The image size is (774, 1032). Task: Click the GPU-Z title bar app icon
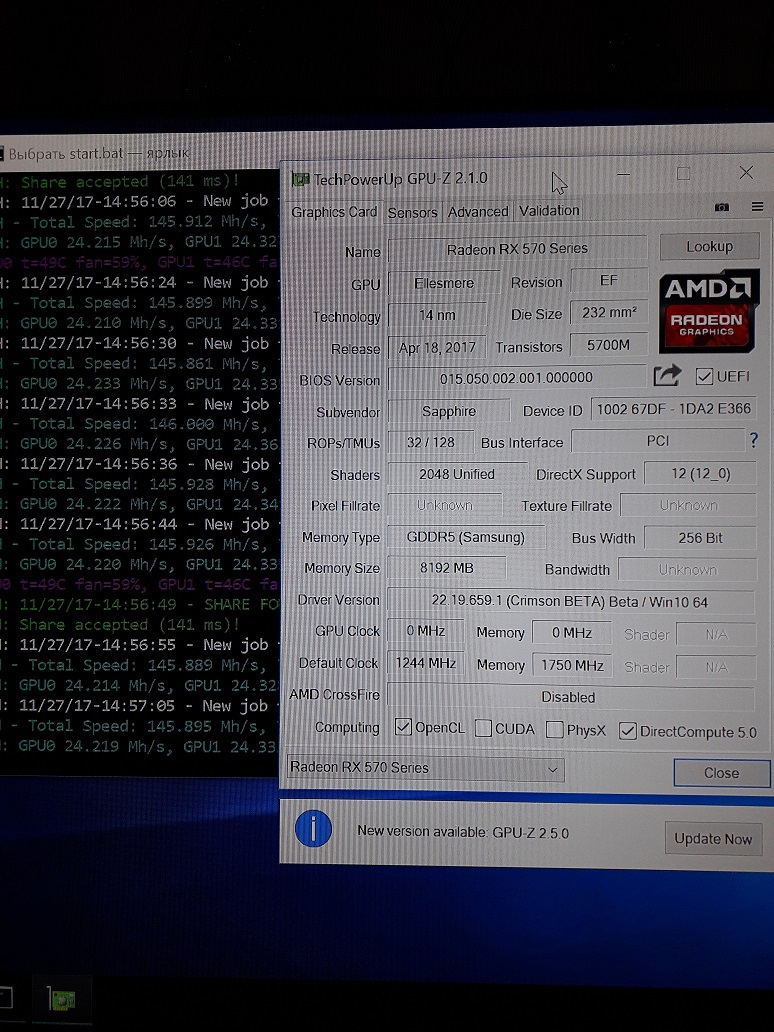[300, 179]
